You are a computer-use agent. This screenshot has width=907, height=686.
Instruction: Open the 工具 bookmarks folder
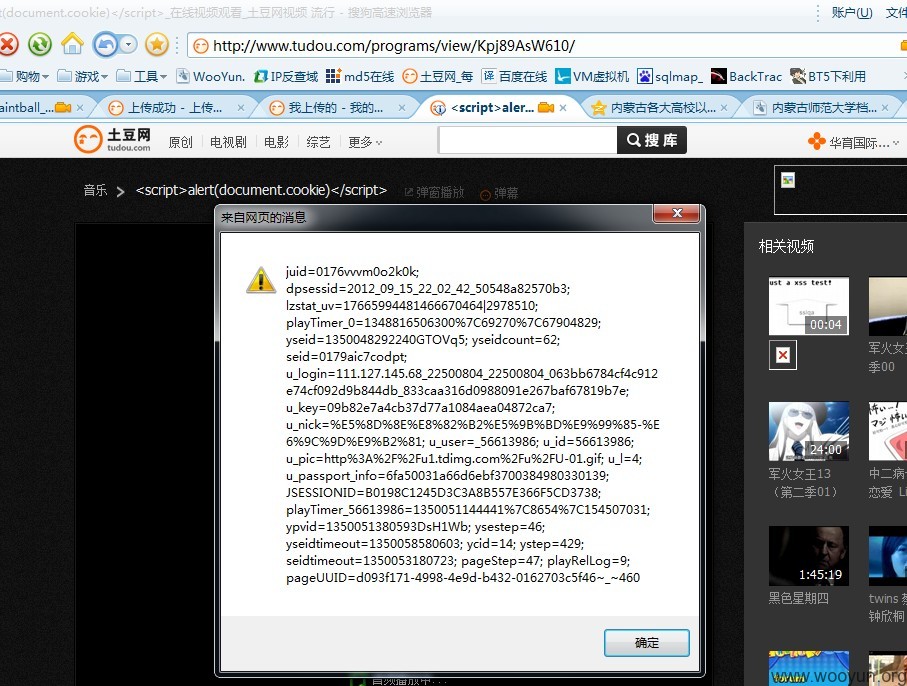[142, 76]
